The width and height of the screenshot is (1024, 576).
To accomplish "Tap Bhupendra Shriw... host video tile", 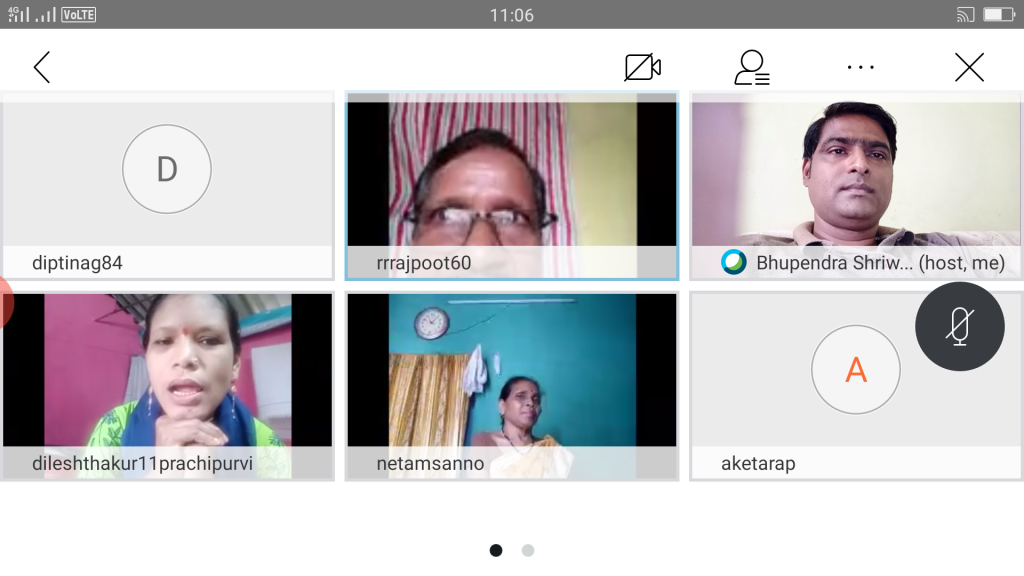I will coord(855,170).
